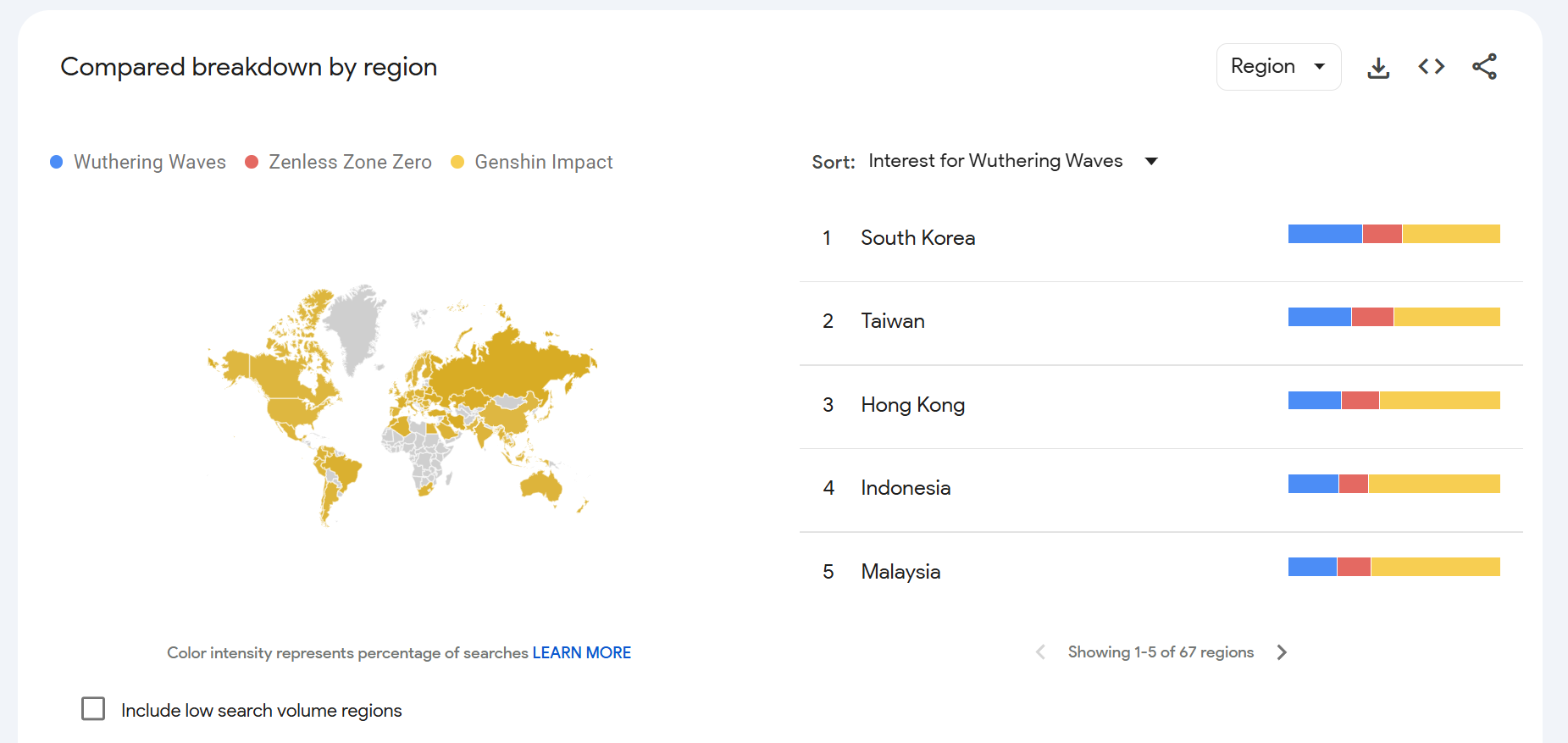This screenshot has width=1568, height=743.
Task: Click the yellow segment of Malaysia's bar
Action: pos(1435,567)
